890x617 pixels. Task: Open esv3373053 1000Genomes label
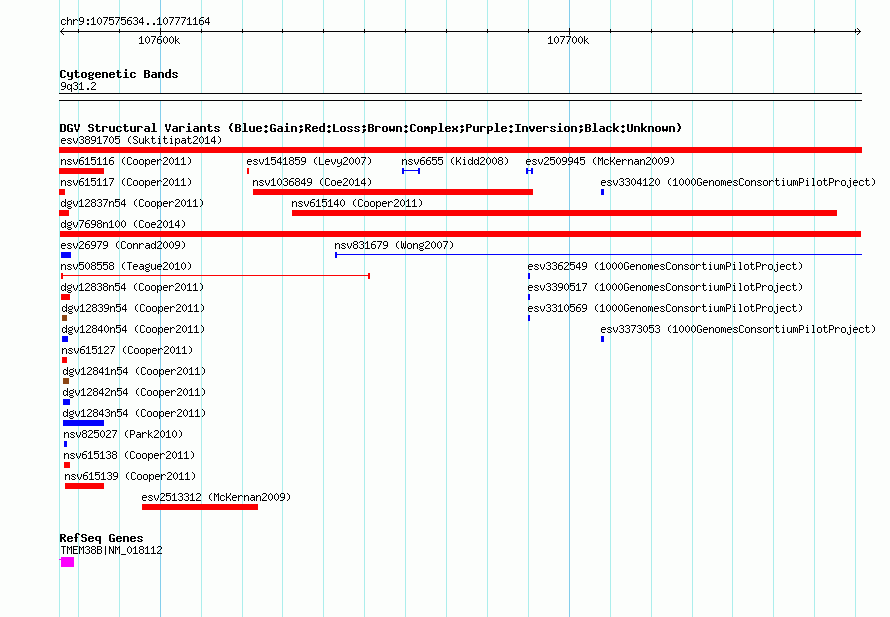click(738, 329)
